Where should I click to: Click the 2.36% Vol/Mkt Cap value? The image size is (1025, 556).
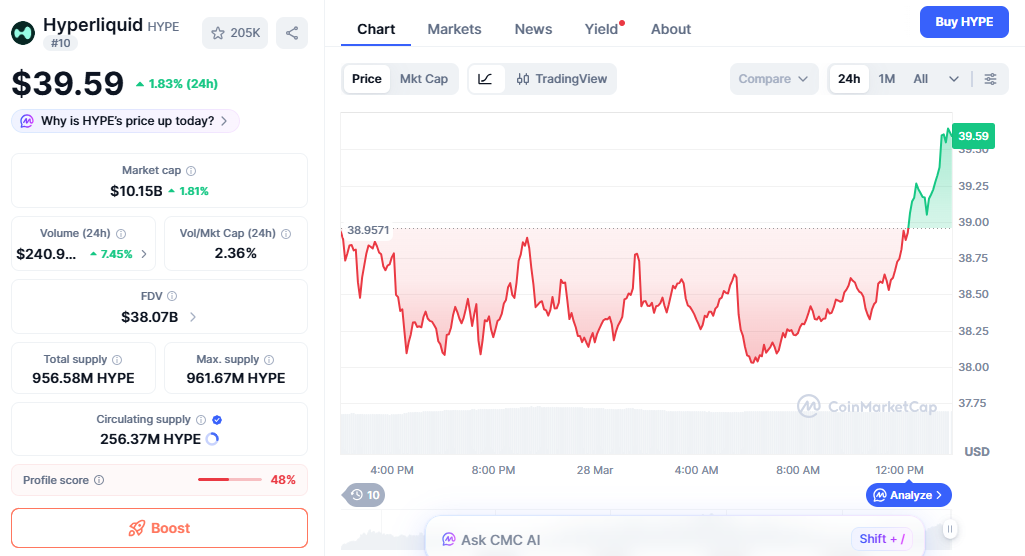point(235,253)
